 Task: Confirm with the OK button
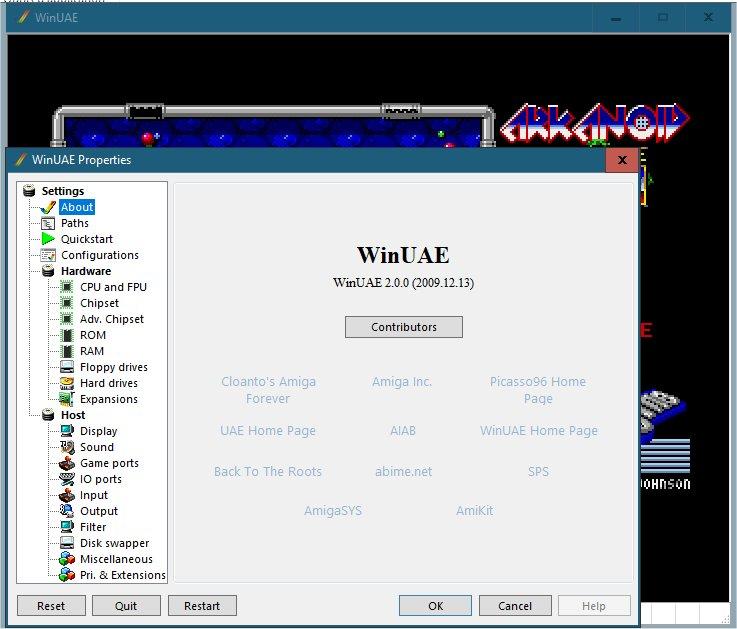pyautogui.click(x=435, y=606)
